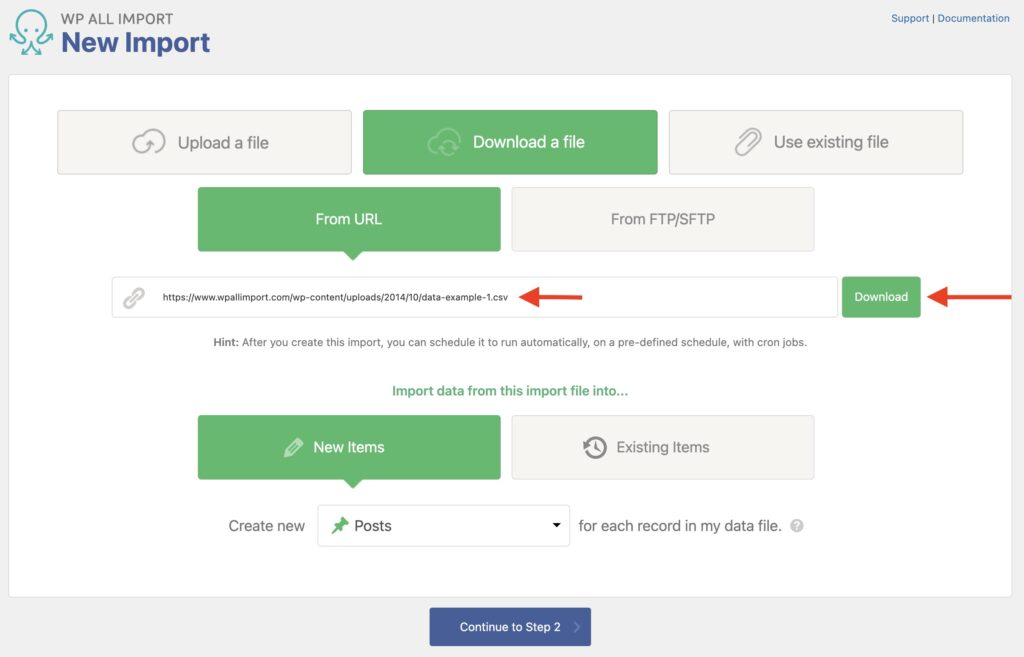Click the Download button
Viewport: 1024px width, 657px height.
point(880,296)
